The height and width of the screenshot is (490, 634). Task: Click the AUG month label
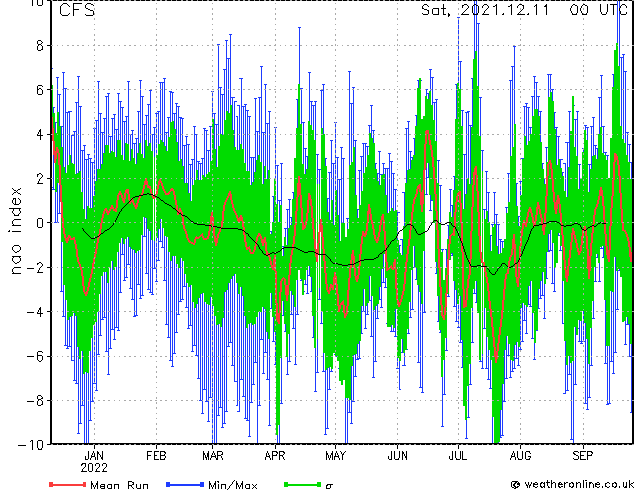click(x=520, y=456)
